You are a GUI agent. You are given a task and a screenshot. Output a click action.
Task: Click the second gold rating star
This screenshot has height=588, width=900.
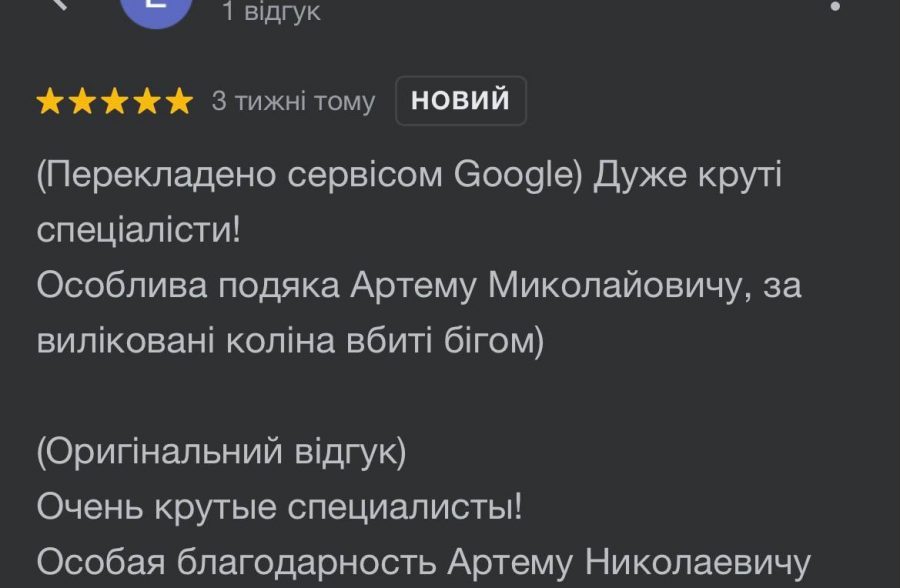[x=82, y=101]
